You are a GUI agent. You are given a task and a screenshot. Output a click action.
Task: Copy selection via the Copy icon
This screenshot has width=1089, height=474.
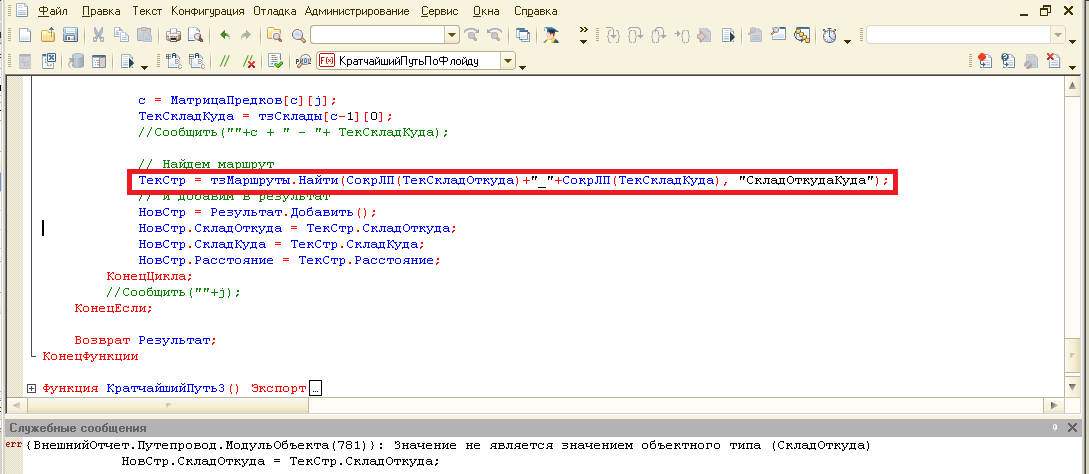(122, 35)
